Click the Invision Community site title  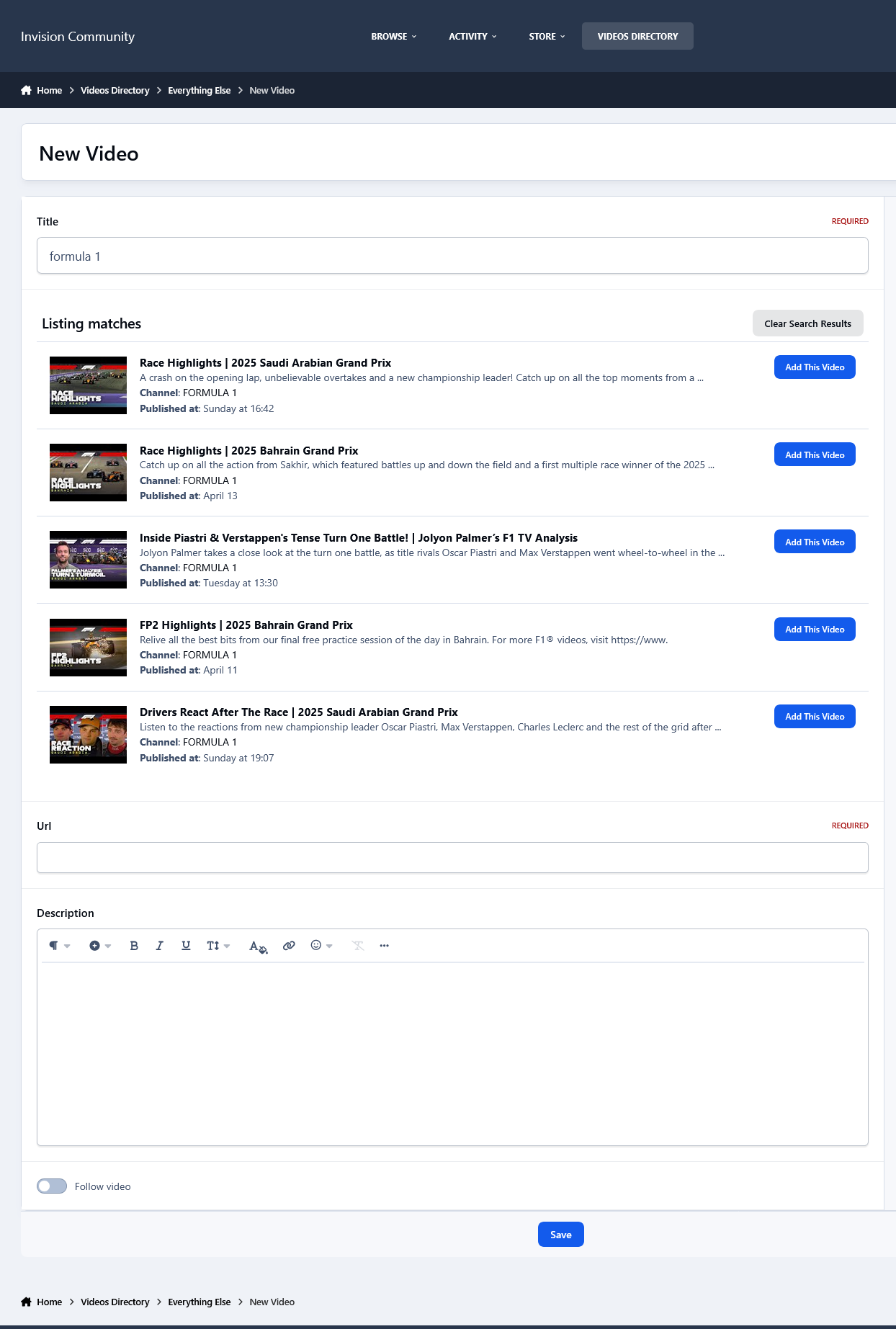(x=78, y=36)
